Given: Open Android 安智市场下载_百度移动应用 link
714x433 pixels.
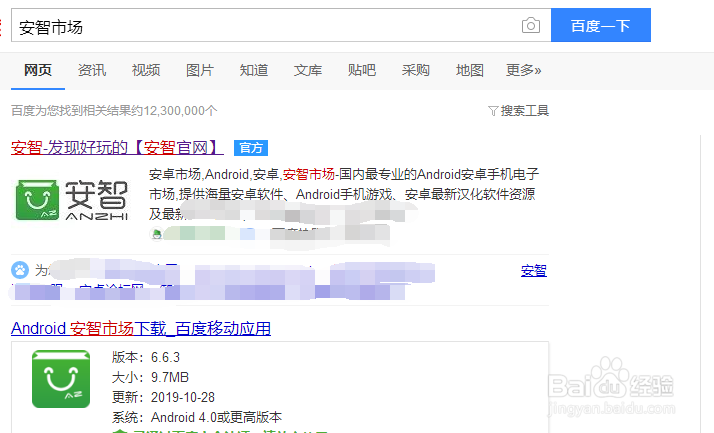Looking at the screenshot, I should click(x=141, y=328).
